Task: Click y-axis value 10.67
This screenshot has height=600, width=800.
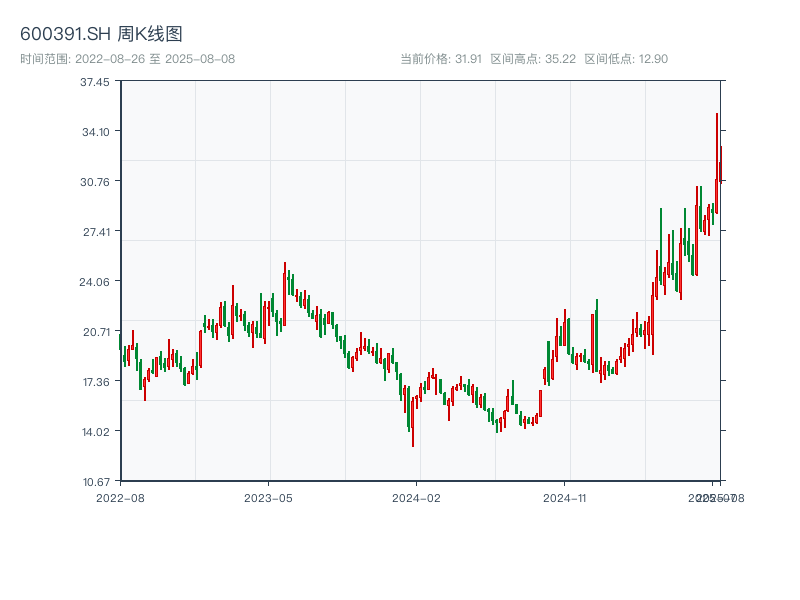Action: click(x=96, y=482)
